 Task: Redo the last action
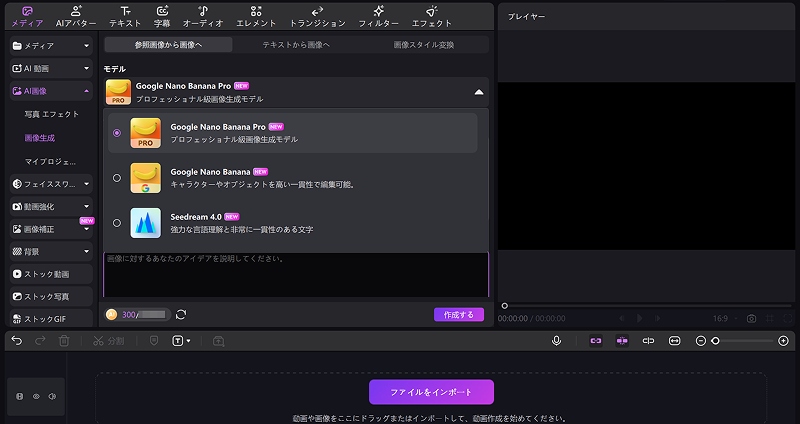[40, 341]
